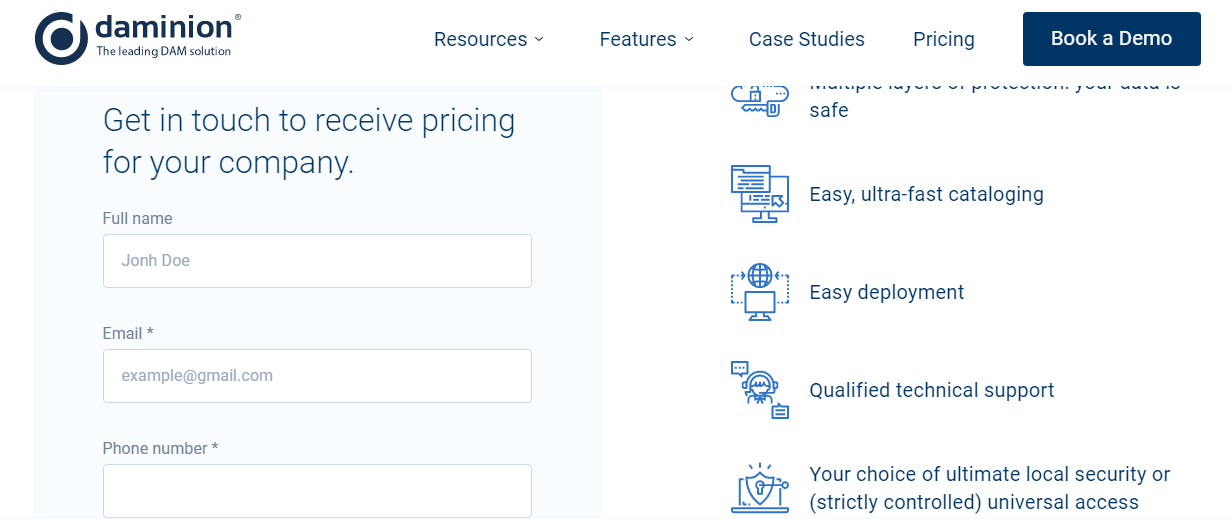This screenshot has height=519, width=1232.
Task: Focus the Email input field
Action: coord(317,376)
